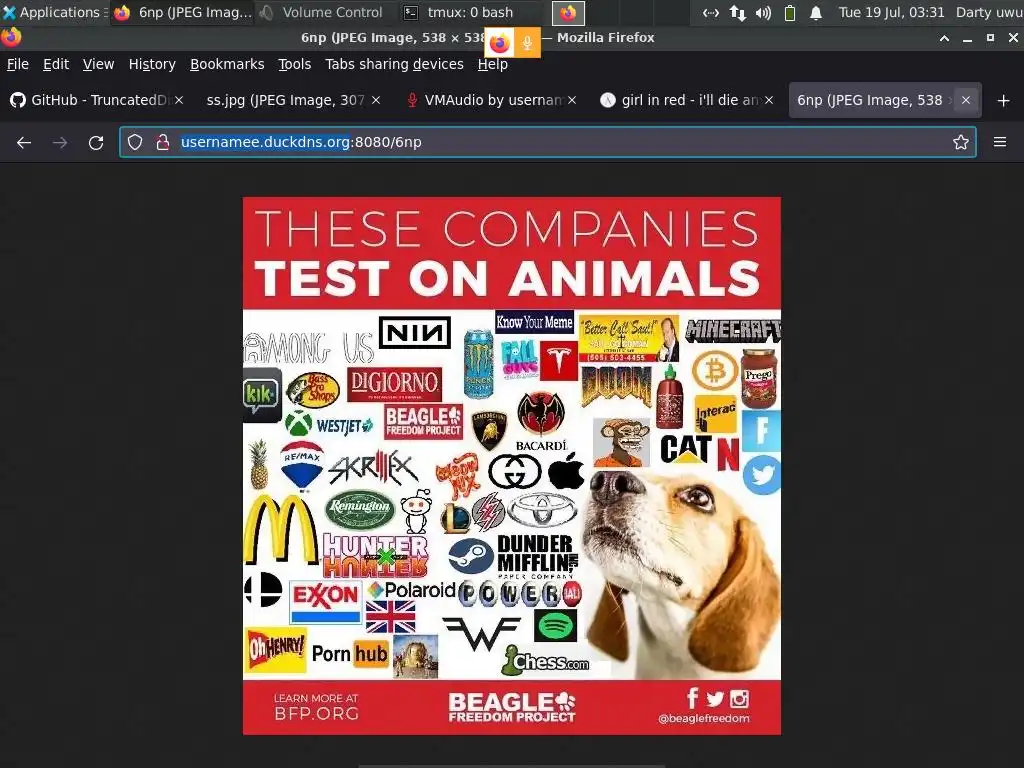Open the Applications menu in panel
The width and height of the screenshot is (1024, 768).
click(54, 12)
